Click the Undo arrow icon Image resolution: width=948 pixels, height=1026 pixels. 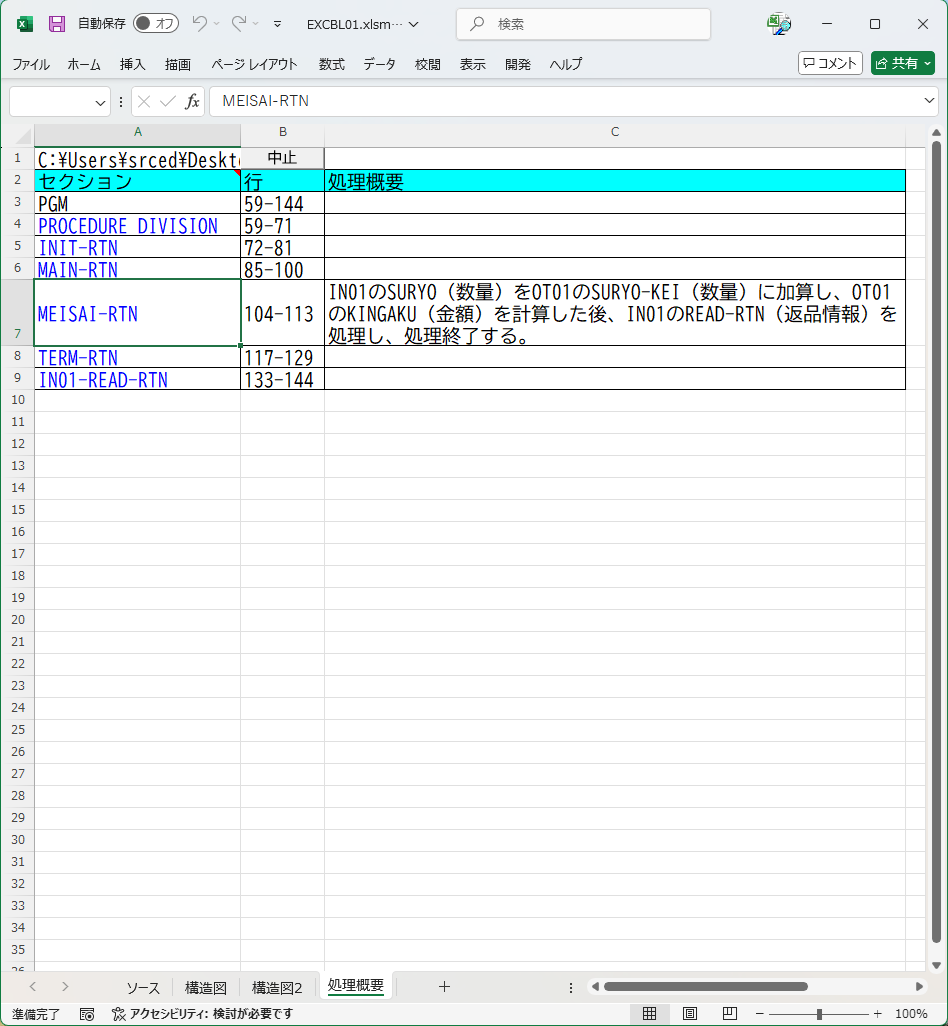click(x=199, y=24)
